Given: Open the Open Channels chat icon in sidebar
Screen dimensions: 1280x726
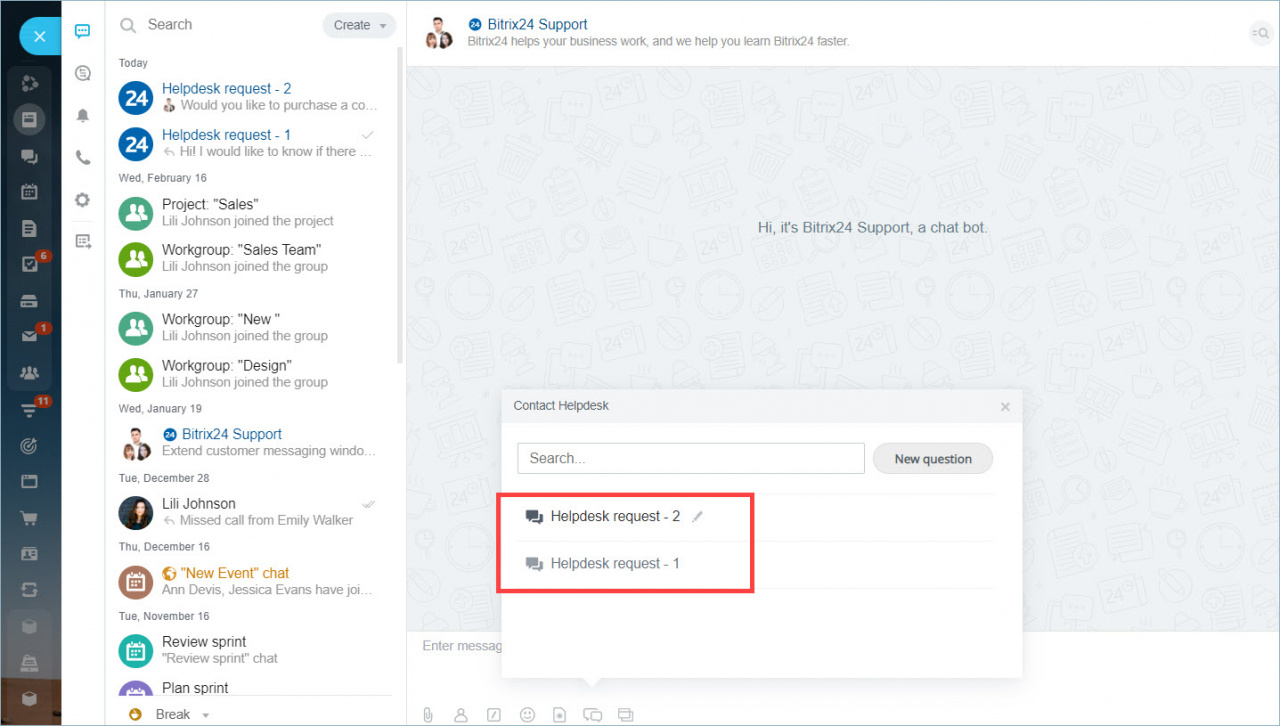Looking at the screenshot, I should point(82,73).
